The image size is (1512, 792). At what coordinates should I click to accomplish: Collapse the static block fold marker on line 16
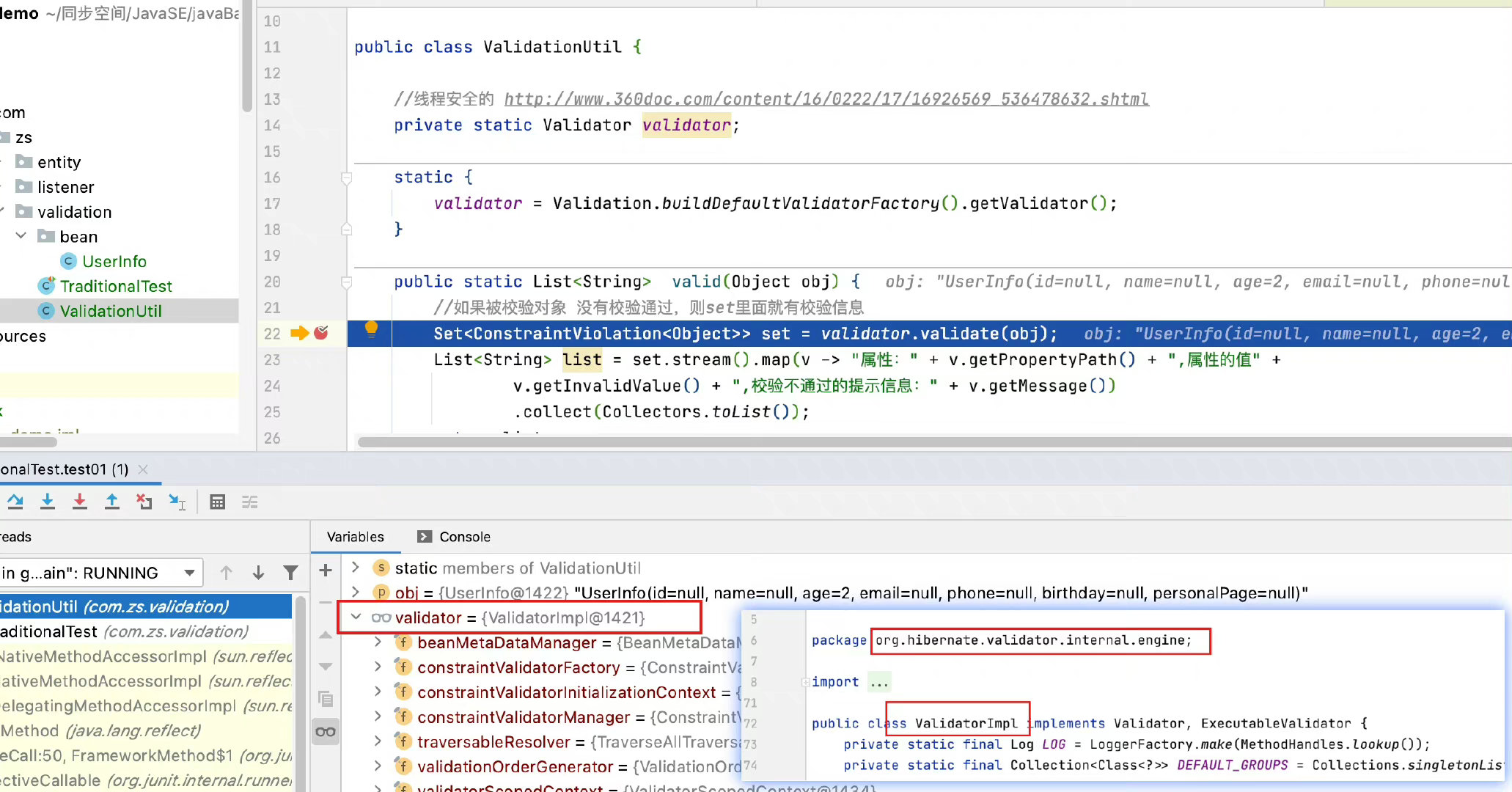tap(347, 177)
